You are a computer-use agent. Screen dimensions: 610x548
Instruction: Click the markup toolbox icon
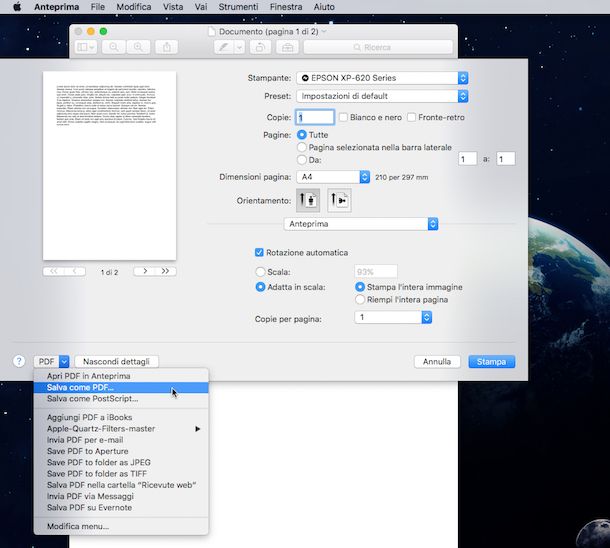click(287, 47)
